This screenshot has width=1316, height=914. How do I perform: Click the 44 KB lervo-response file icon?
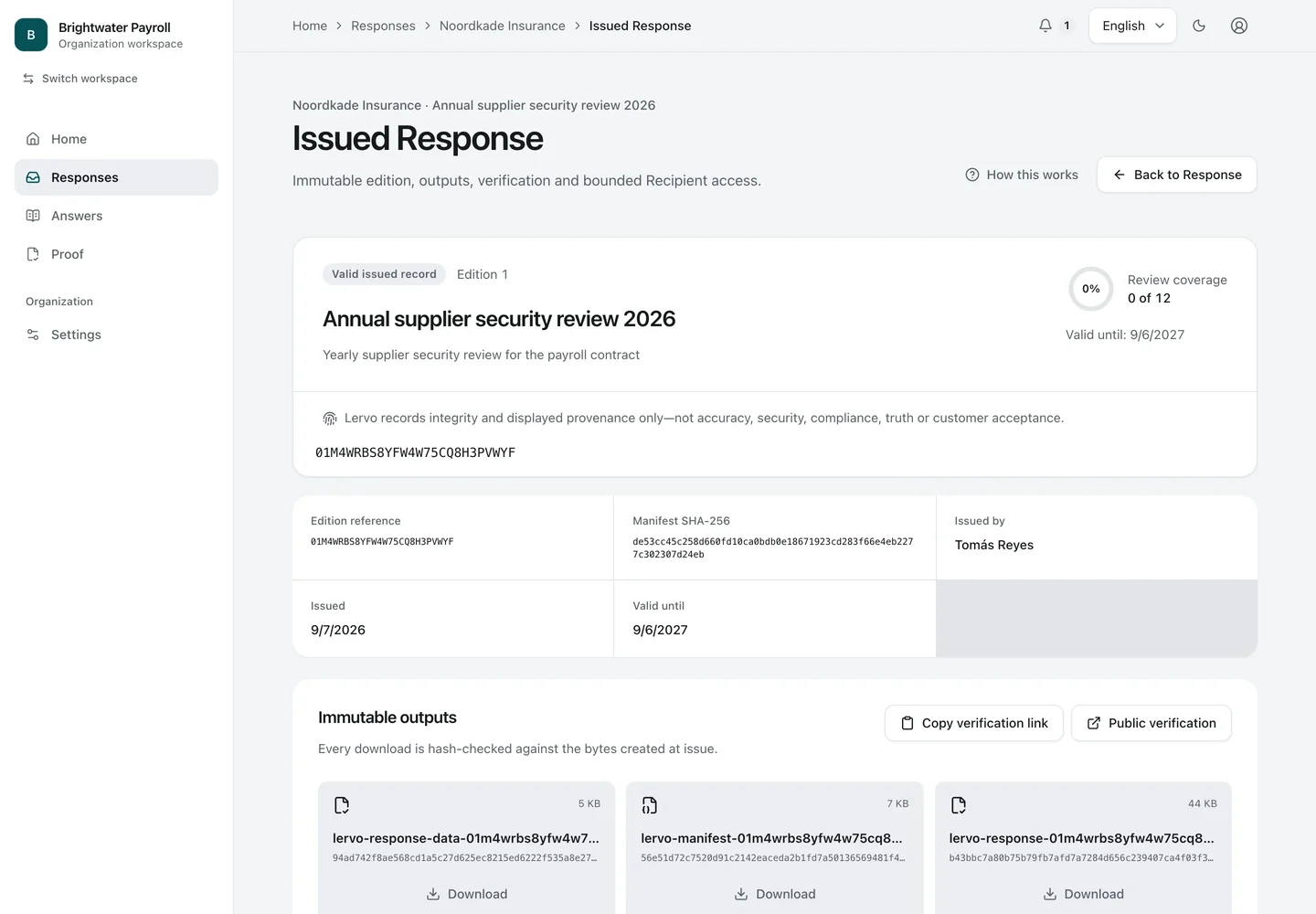(959, 805)
